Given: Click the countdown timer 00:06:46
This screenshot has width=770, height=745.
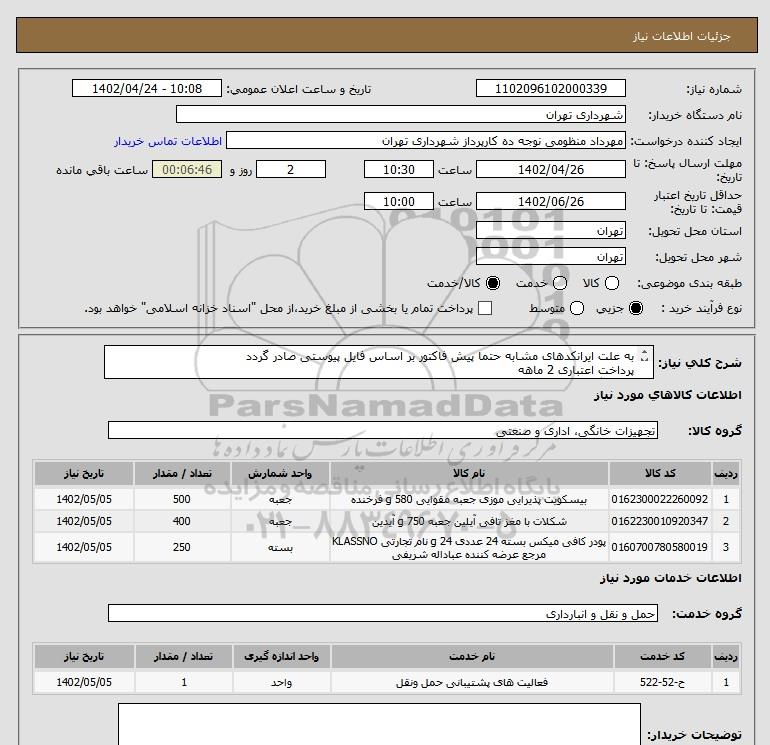Looking at the screenshot, I should [x=187, y=169].
